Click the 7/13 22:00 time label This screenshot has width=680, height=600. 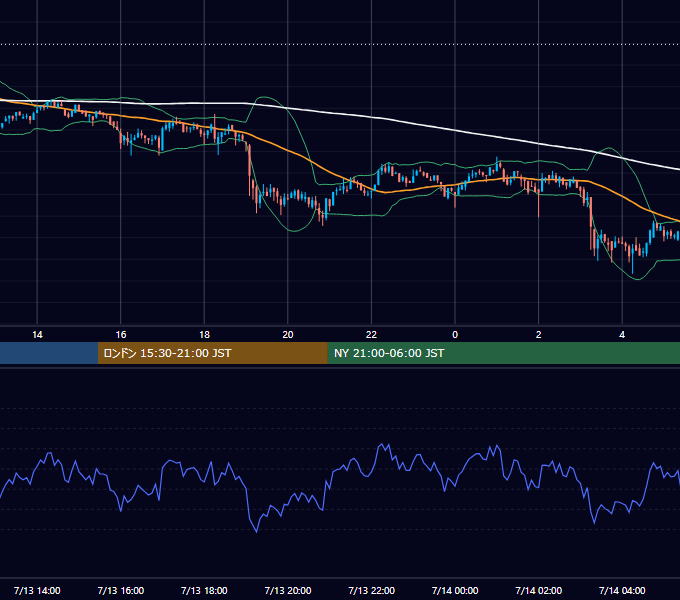click(x=371, y=590)
